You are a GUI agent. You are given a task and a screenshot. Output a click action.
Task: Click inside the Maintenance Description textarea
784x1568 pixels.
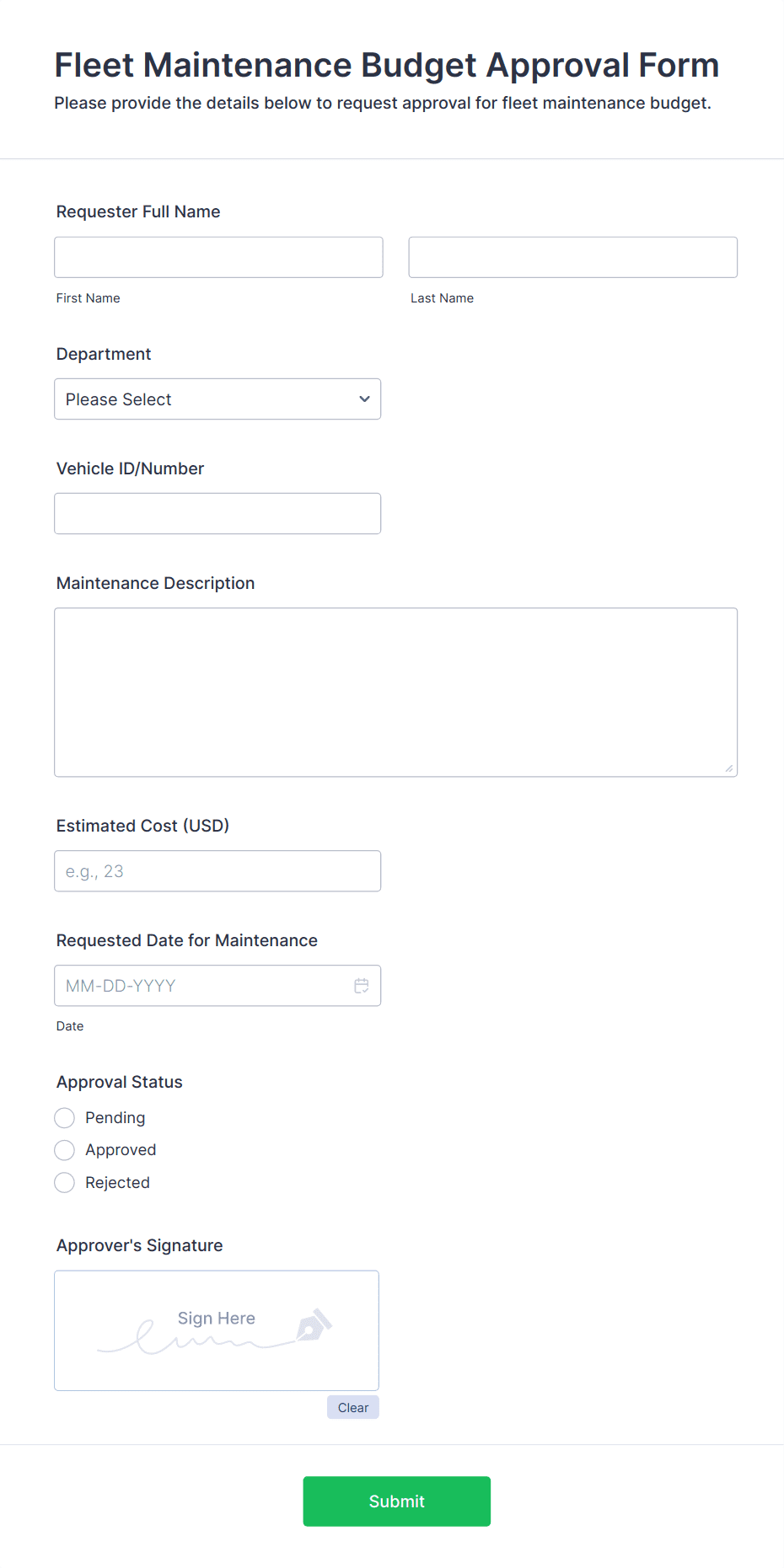[x=395, y=693]
